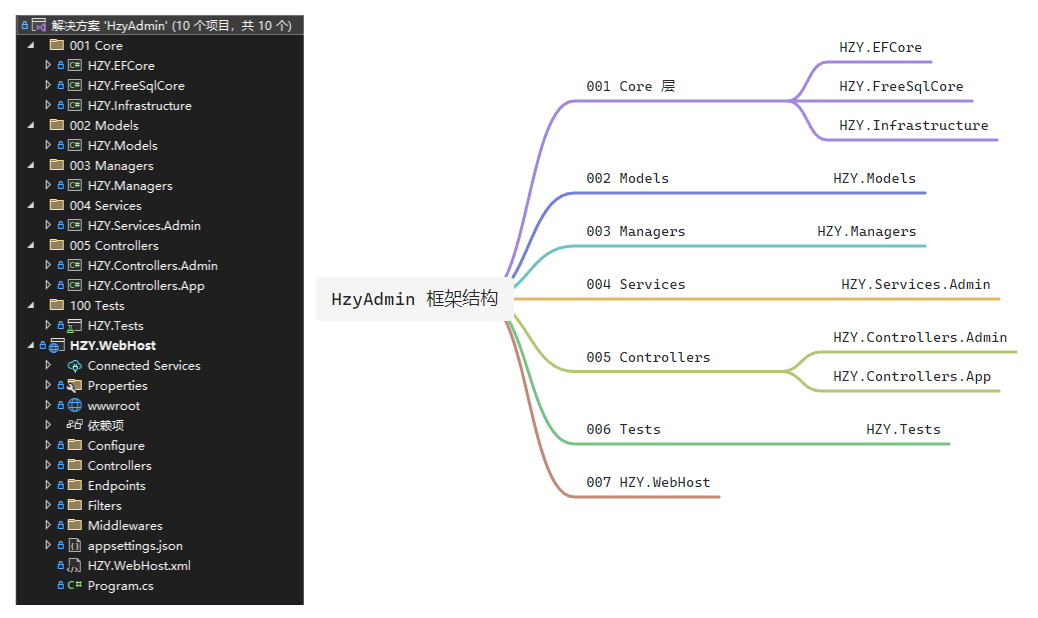The image size is (1038, 618).
Task: Click the Properties wrench icon
Action: 74,386
